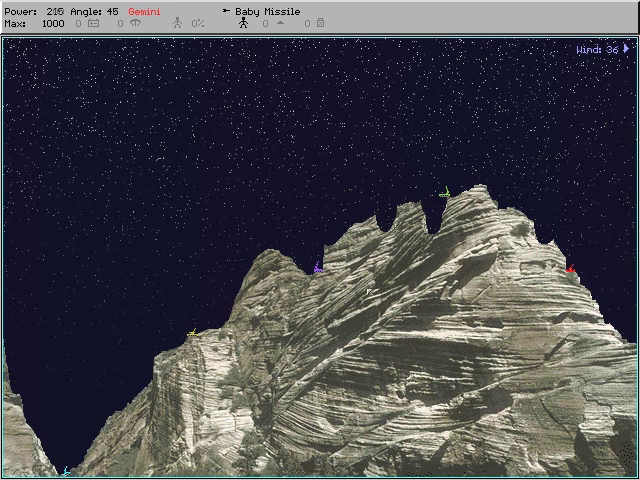Click the missile icon beside Baby Missile
This screenshot has width=640, height=480.
(x=226, y=12)
